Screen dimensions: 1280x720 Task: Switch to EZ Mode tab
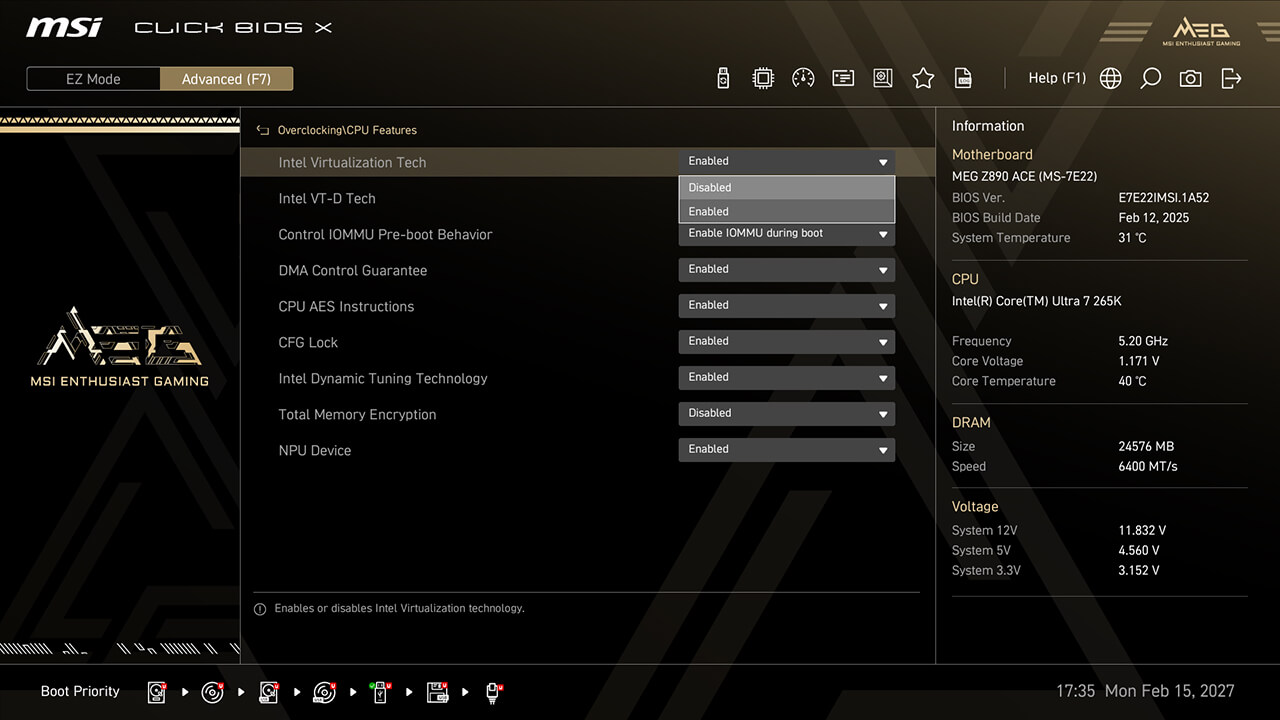[x=93, y=79]
